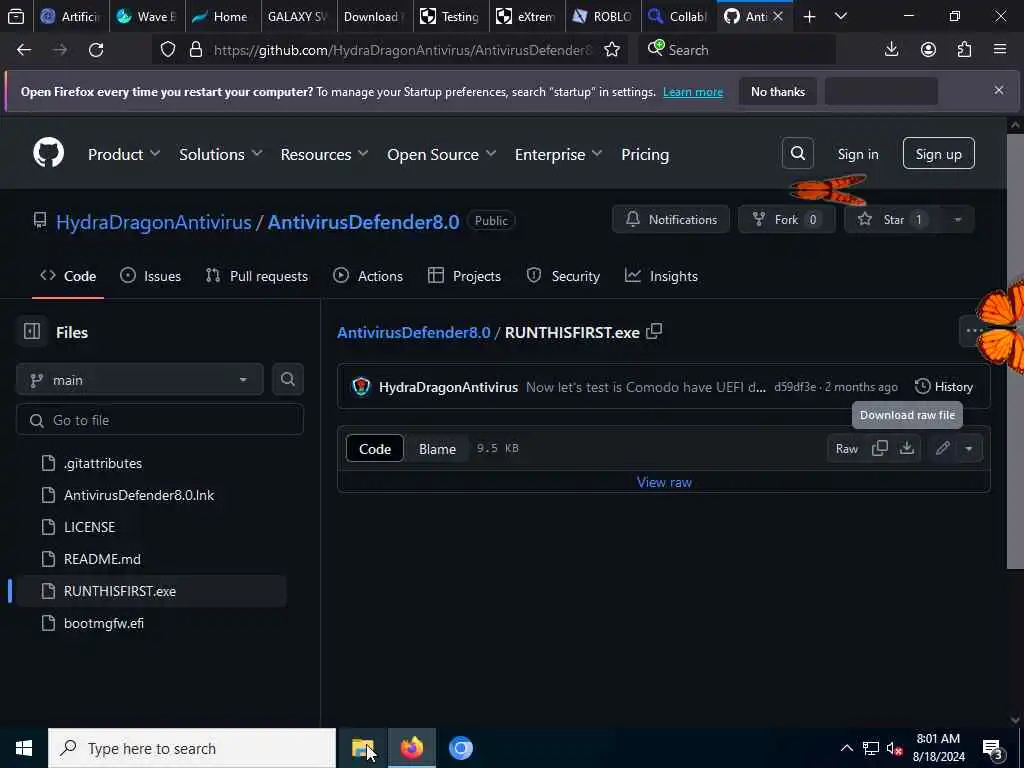Screen dimensions: 1024x768
Task: Open the Projects tab
Action: coord(464,276)
